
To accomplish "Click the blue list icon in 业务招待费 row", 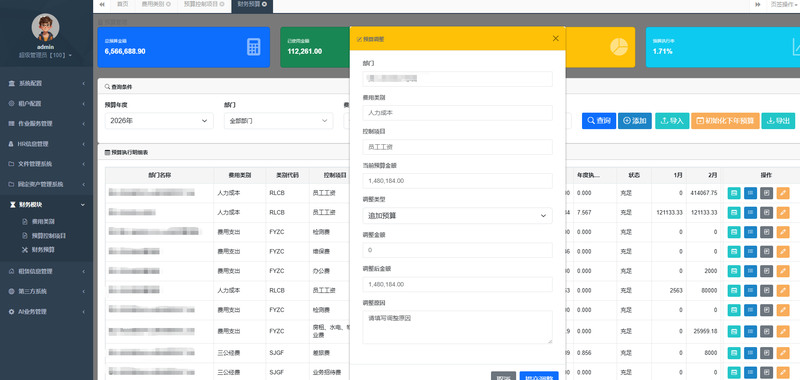I will [751, 372].
